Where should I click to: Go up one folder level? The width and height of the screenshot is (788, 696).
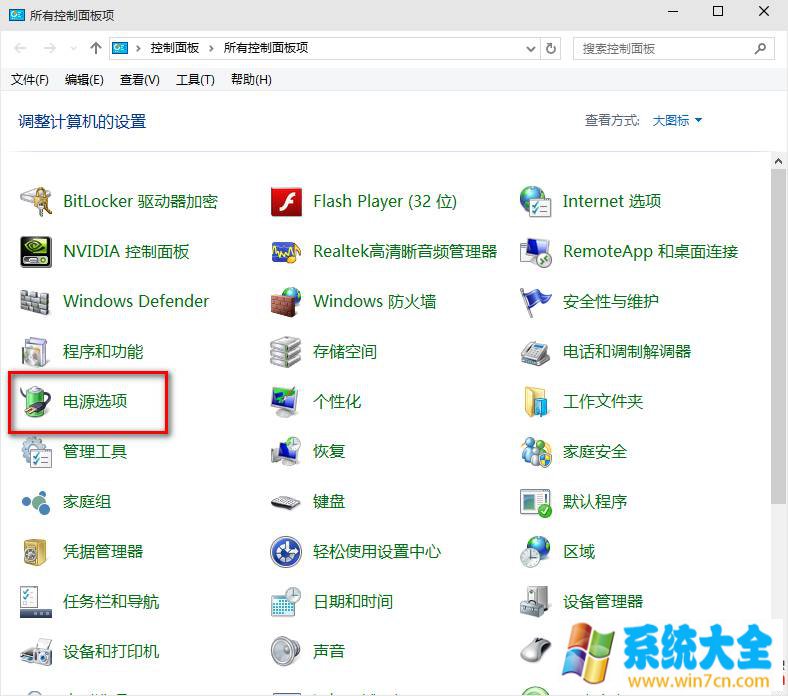tap(95, 48)
